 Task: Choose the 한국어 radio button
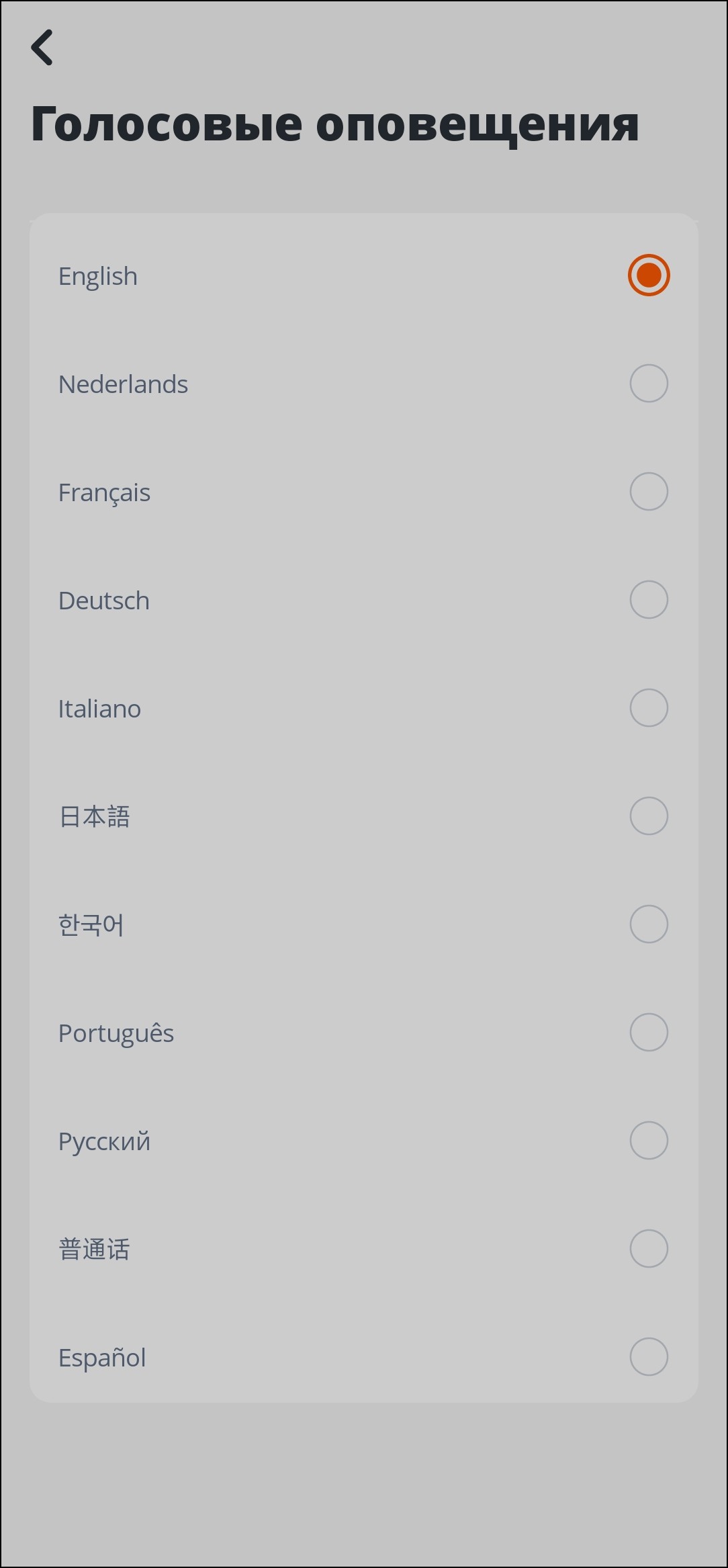coord(648,924)
